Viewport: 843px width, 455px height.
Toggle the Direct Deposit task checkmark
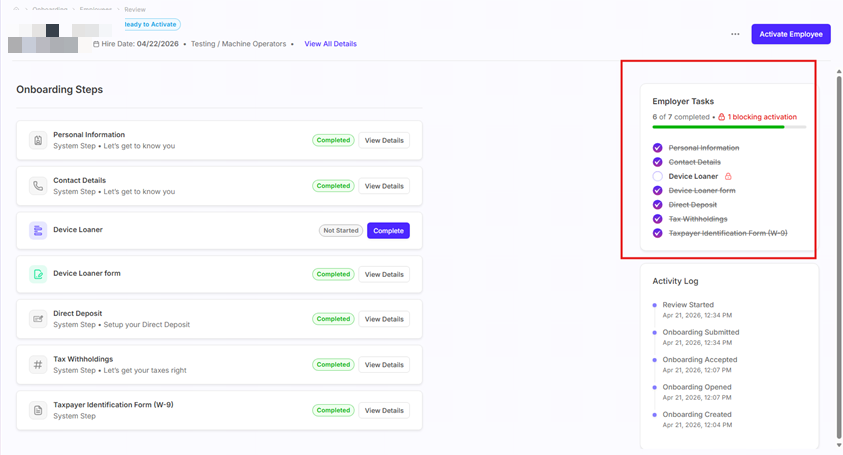pyautogui.click(x=658, y=205)
